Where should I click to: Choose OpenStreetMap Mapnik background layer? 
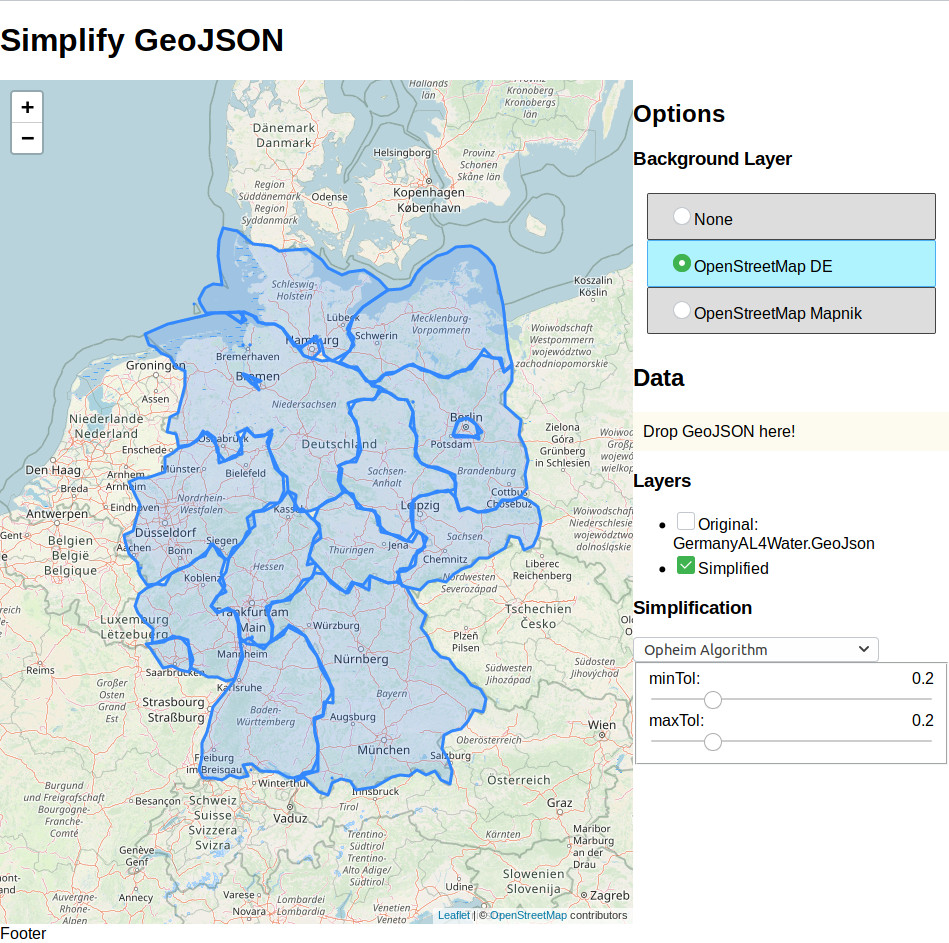(x=682, y=311)
